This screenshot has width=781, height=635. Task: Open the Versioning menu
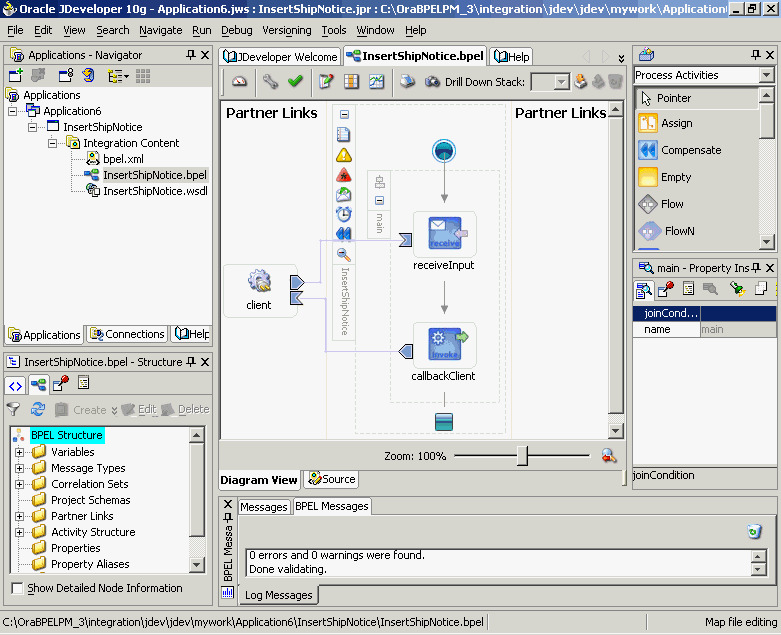286,30
